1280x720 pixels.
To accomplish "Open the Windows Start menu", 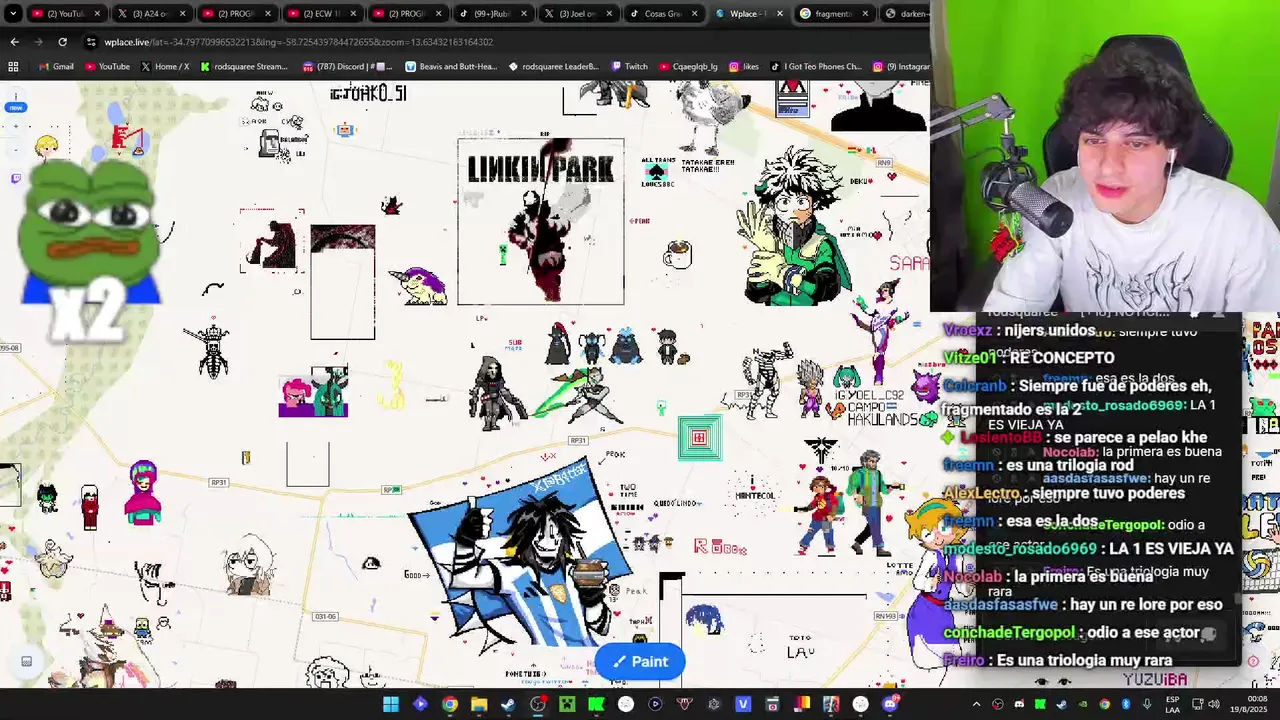I will click(x=391, y=704).
